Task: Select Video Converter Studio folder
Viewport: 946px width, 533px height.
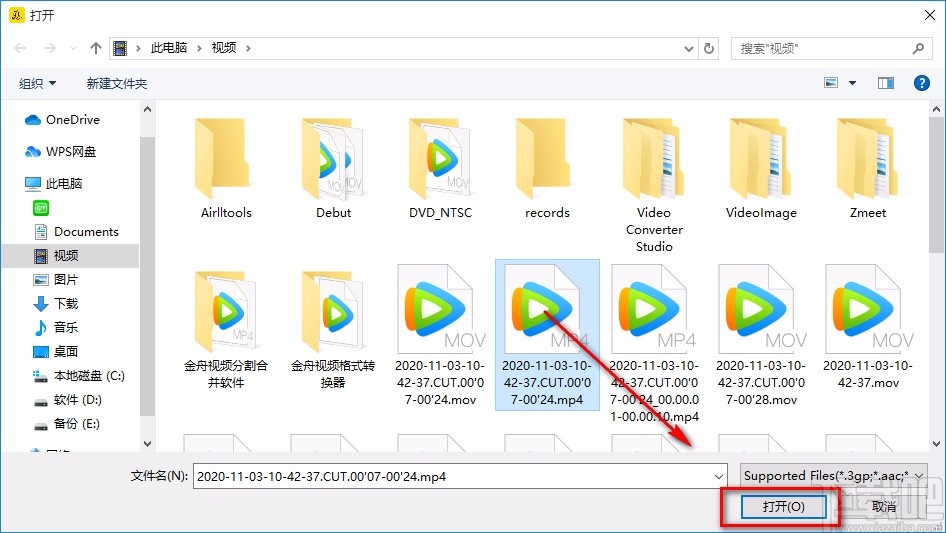Action: pos(654,185)
